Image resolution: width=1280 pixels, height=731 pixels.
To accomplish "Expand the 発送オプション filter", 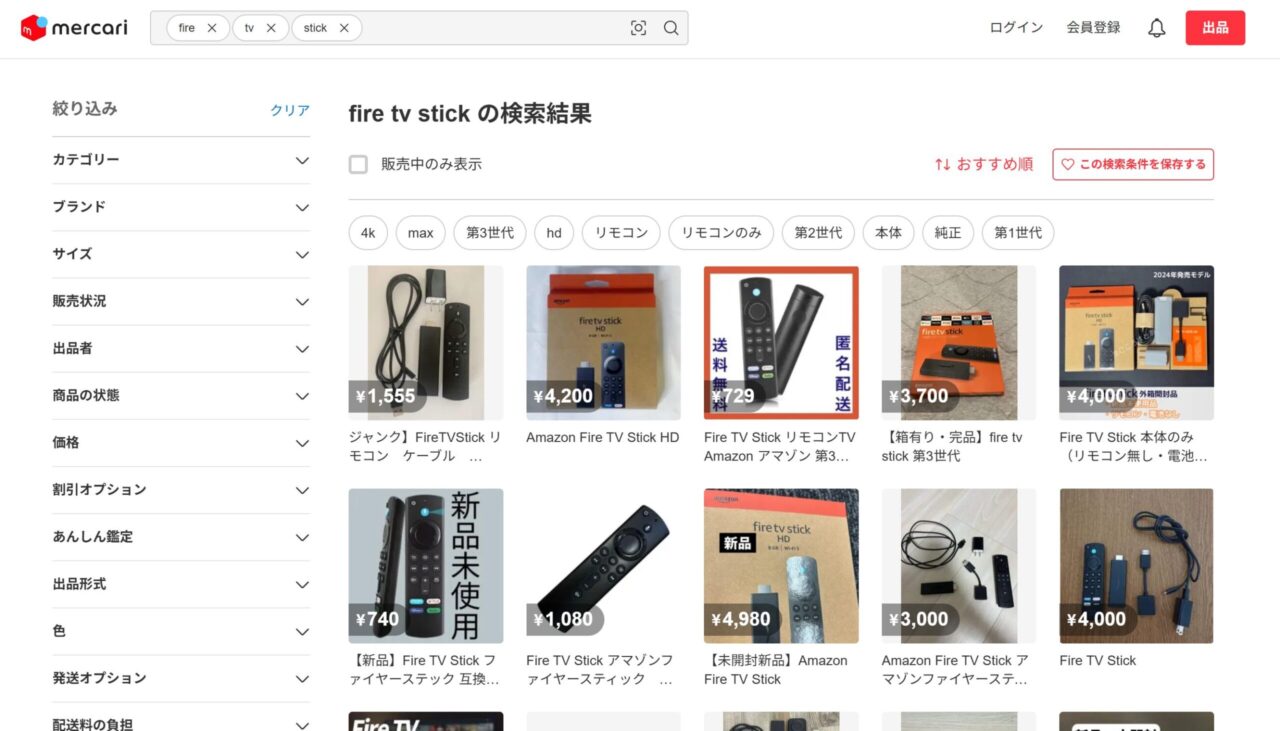I will (x=181, y=678).
